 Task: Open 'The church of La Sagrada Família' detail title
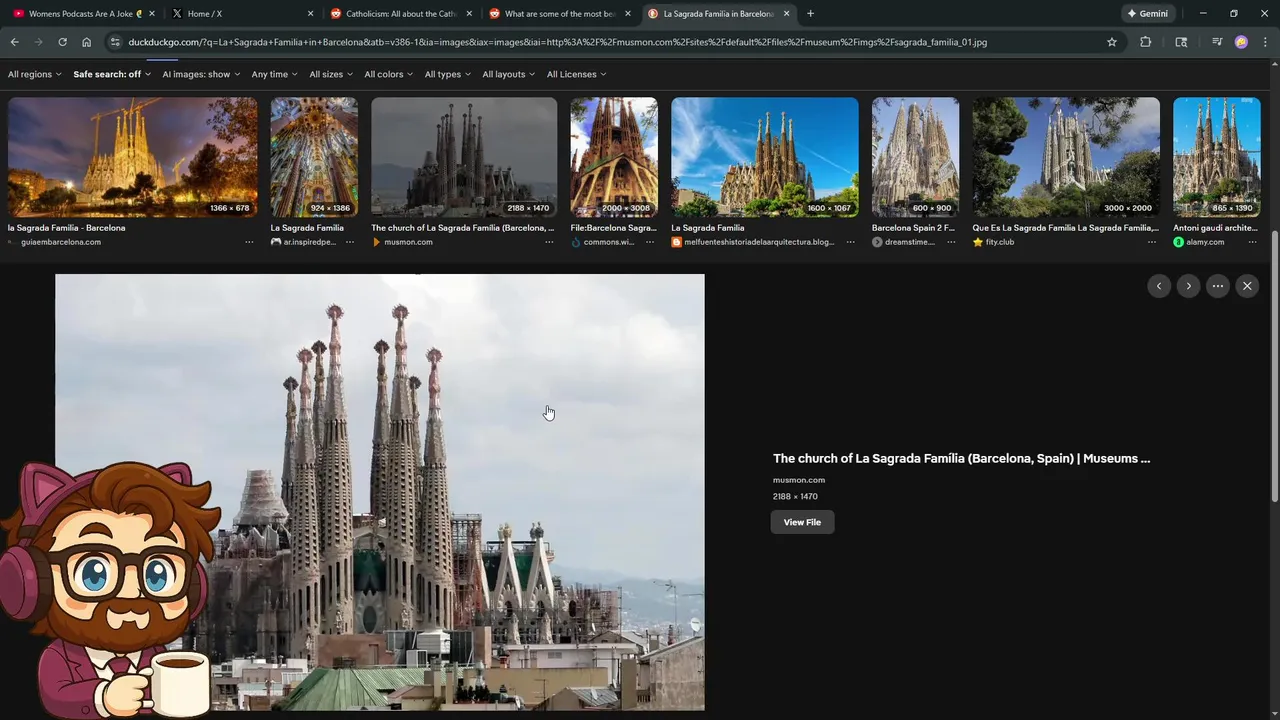click(x=961, y=458)
